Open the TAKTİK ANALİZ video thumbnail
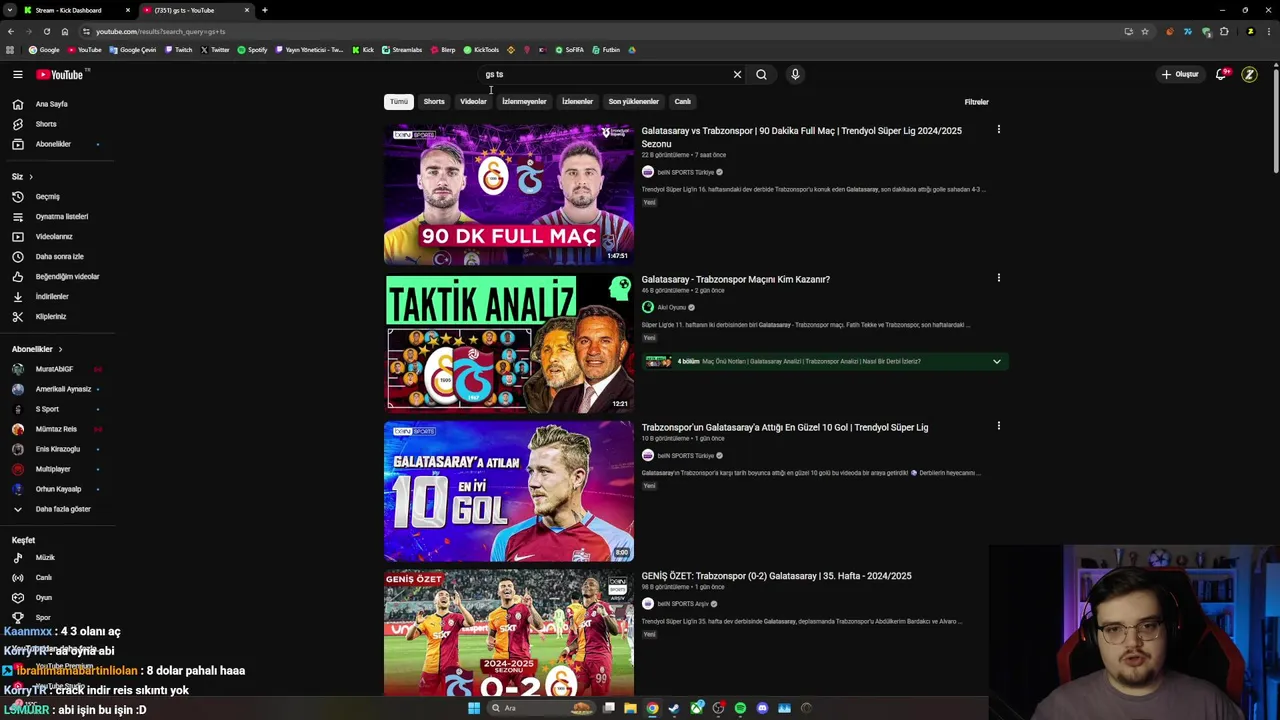The width and height of the screenshot is (1280, 720). click(509, 343)
